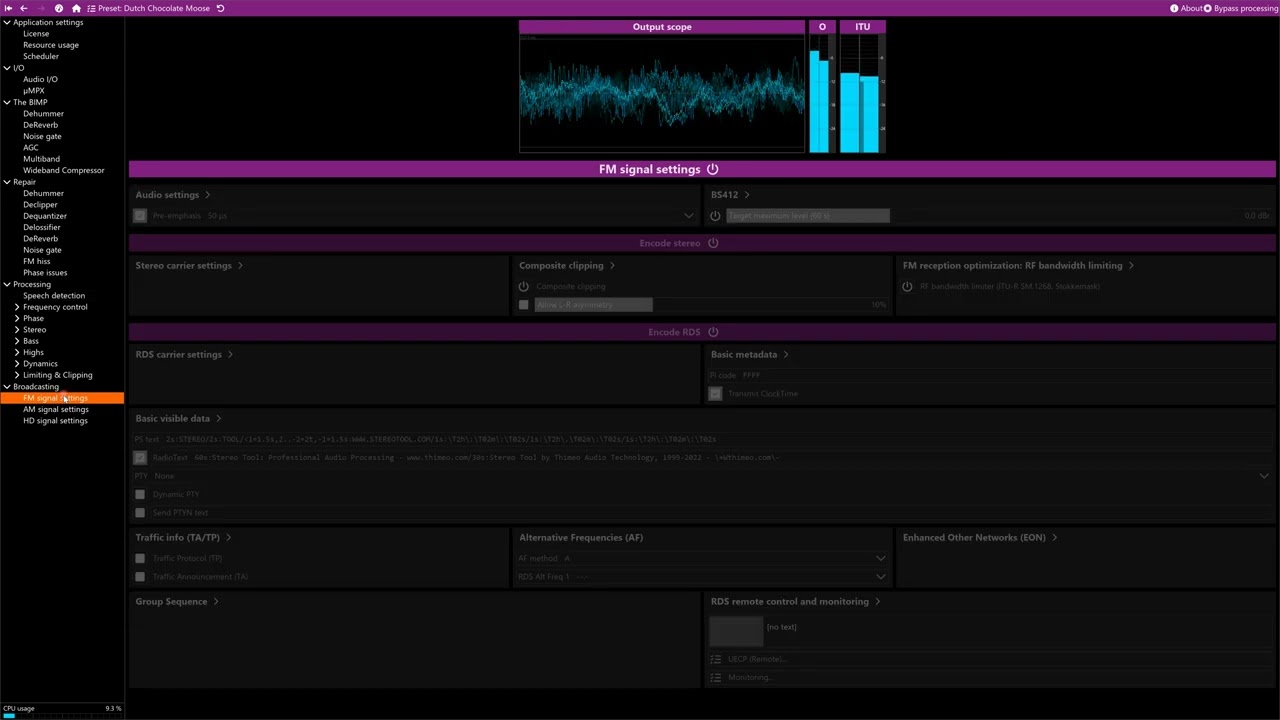
Task: Open the preset list icon
Action: (91, 8)
